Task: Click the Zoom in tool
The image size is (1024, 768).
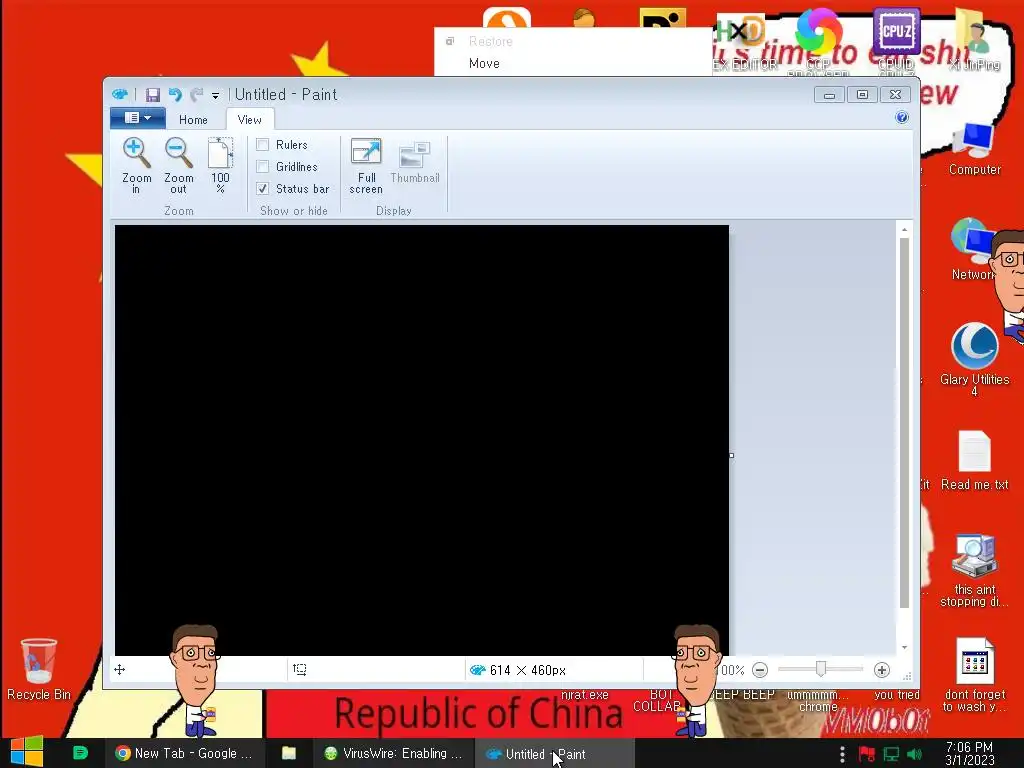Action: tap(136, 165)
